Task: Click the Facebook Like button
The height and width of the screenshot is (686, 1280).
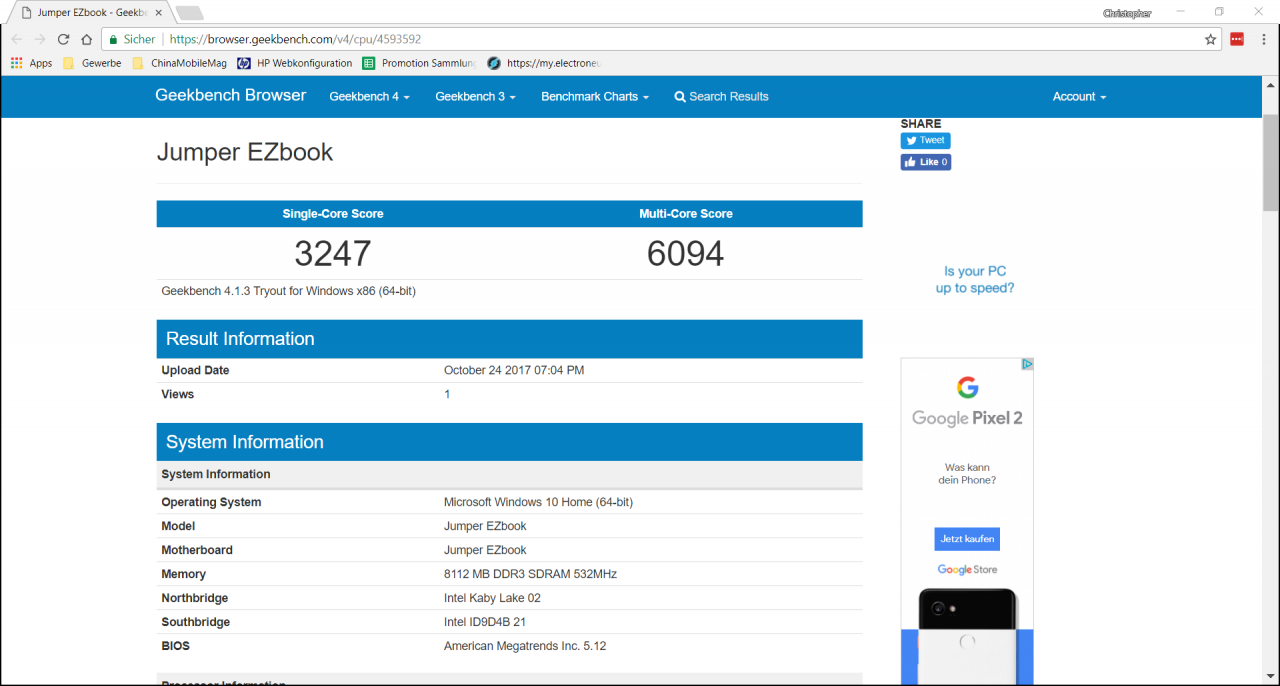Action: 925,162
